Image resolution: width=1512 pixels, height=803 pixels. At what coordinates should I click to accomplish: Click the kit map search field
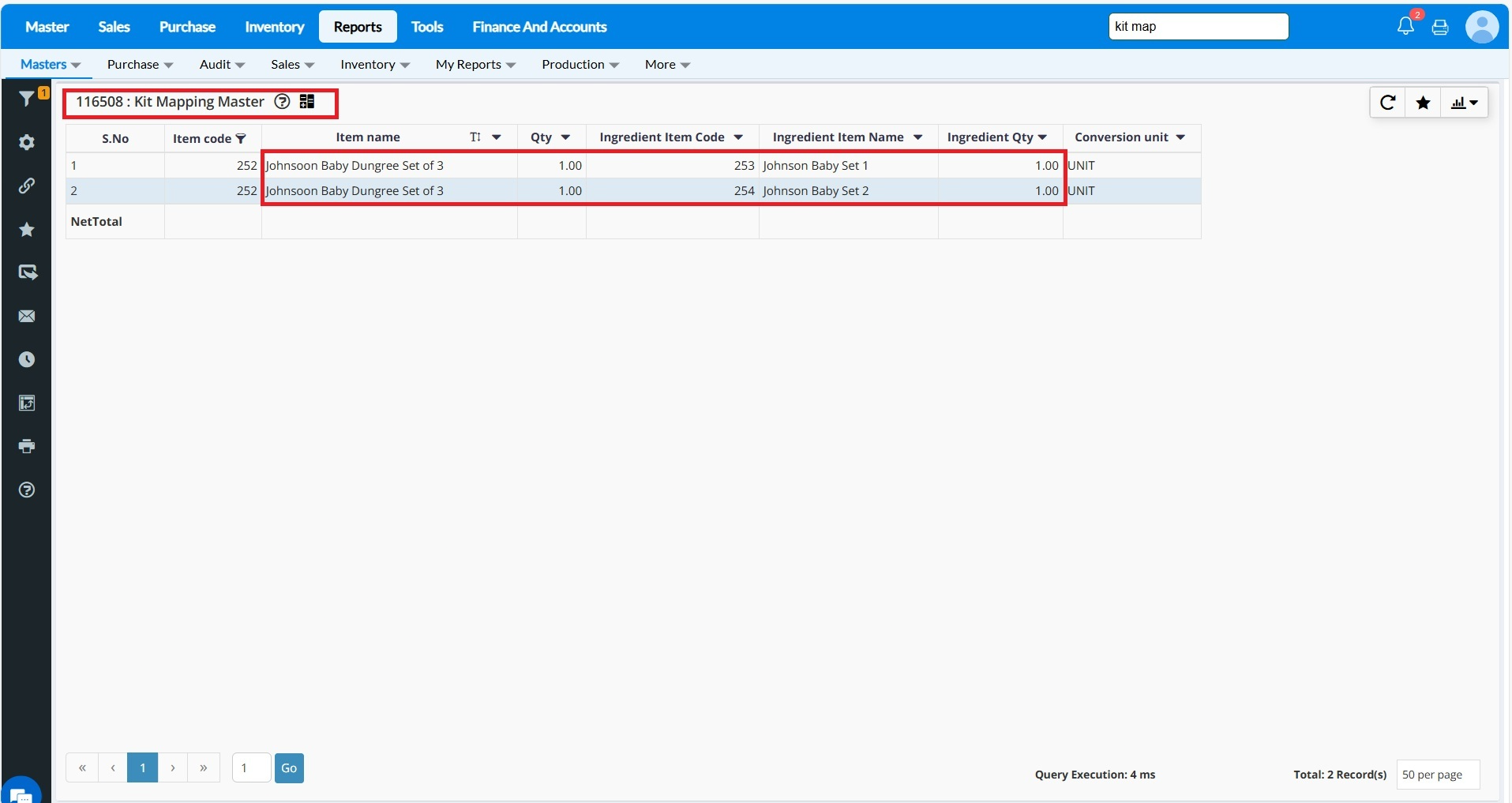pos(1199,27)
